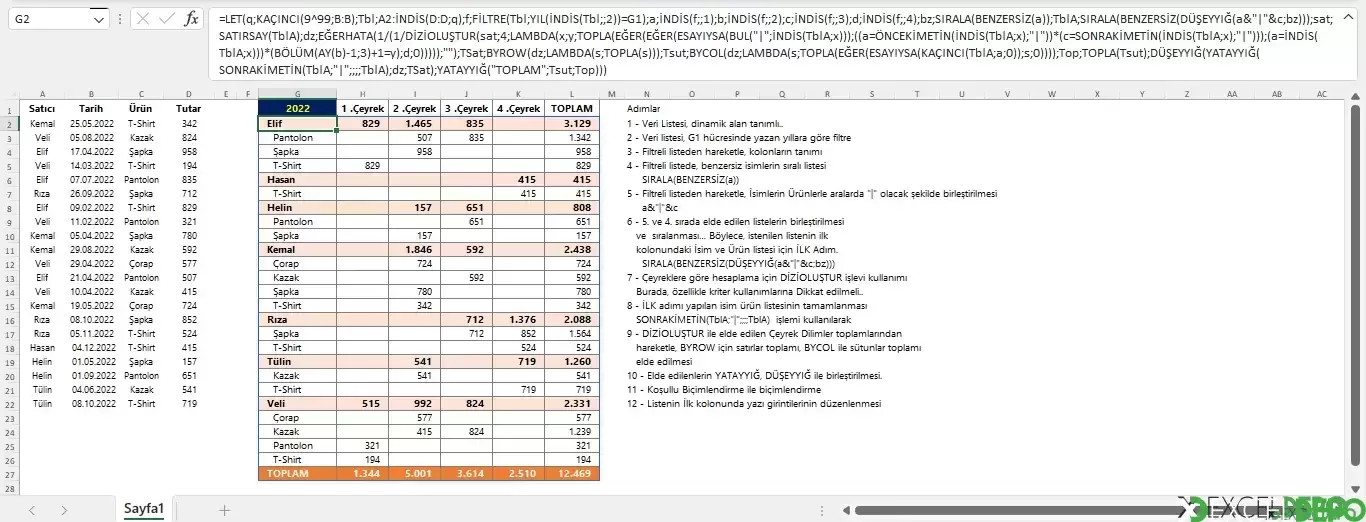This screenshot has width=1366, height=522.
Task: Click the '3.614' third-quarter total cell
Action: (x=467, y=474)
